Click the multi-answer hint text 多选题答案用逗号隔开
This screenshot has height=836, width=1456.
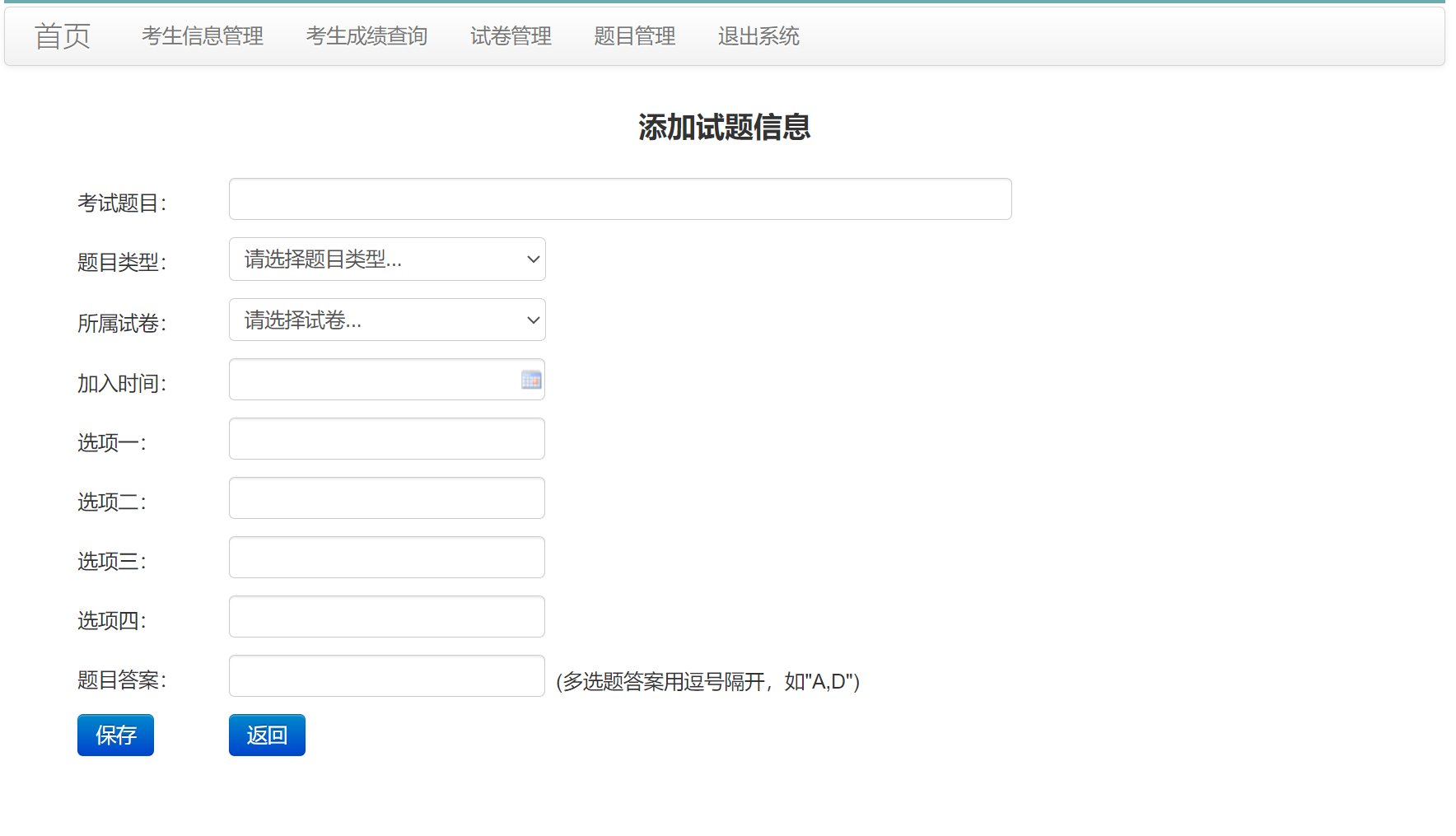(x=708, y=682)
